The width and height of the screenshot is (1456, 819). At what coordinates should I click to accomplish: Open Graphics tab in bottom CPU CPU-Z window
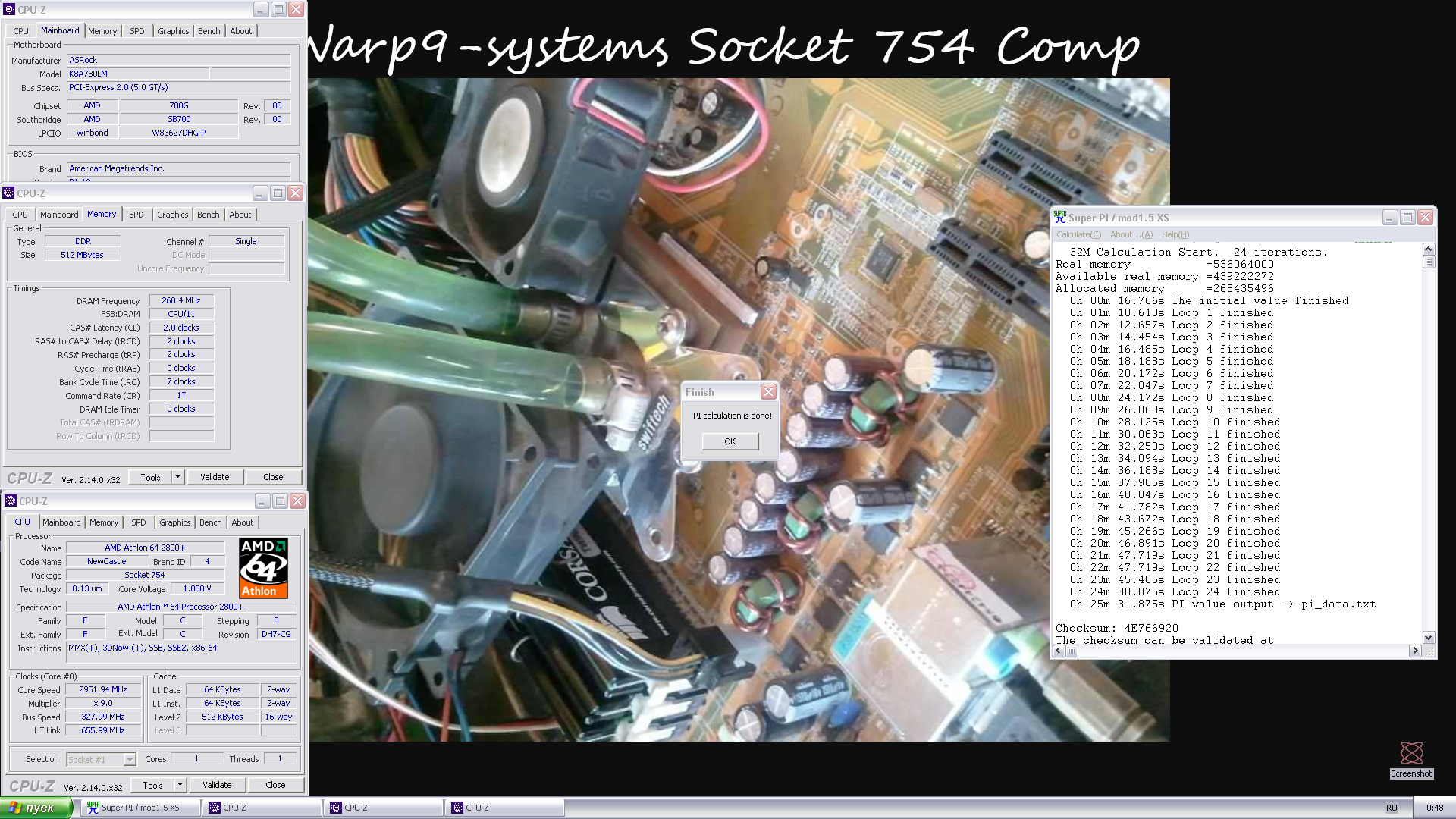(175, 522)
